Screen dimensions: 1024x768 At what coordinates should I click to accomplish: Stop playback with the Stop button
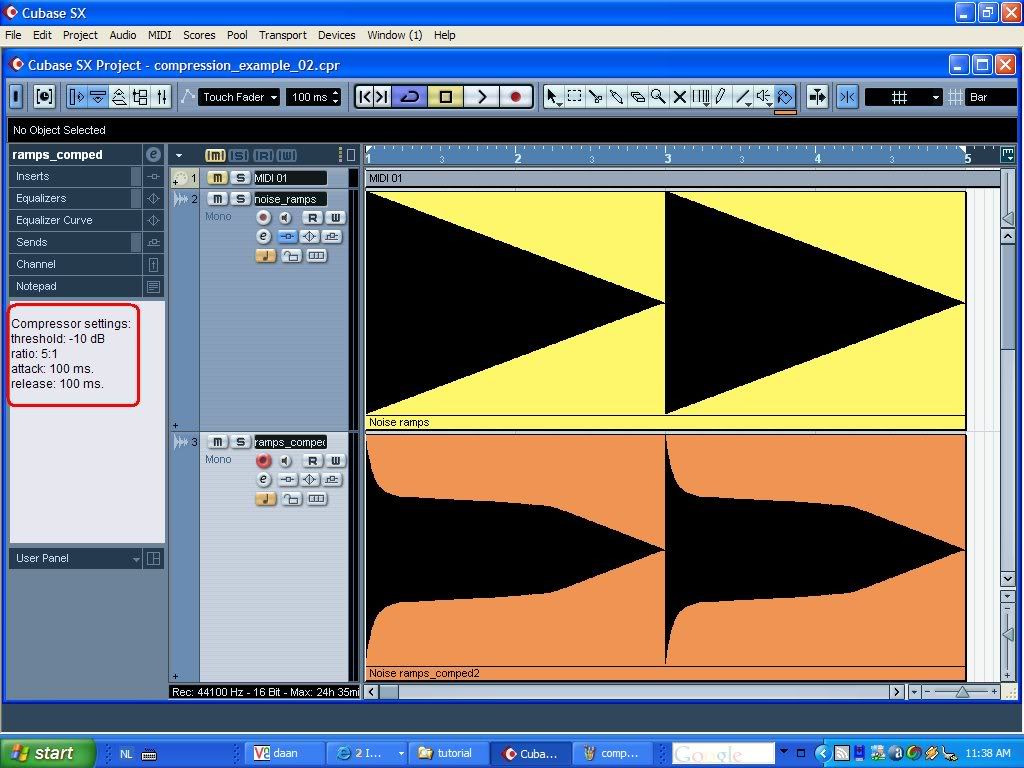(x=445, y=97)
